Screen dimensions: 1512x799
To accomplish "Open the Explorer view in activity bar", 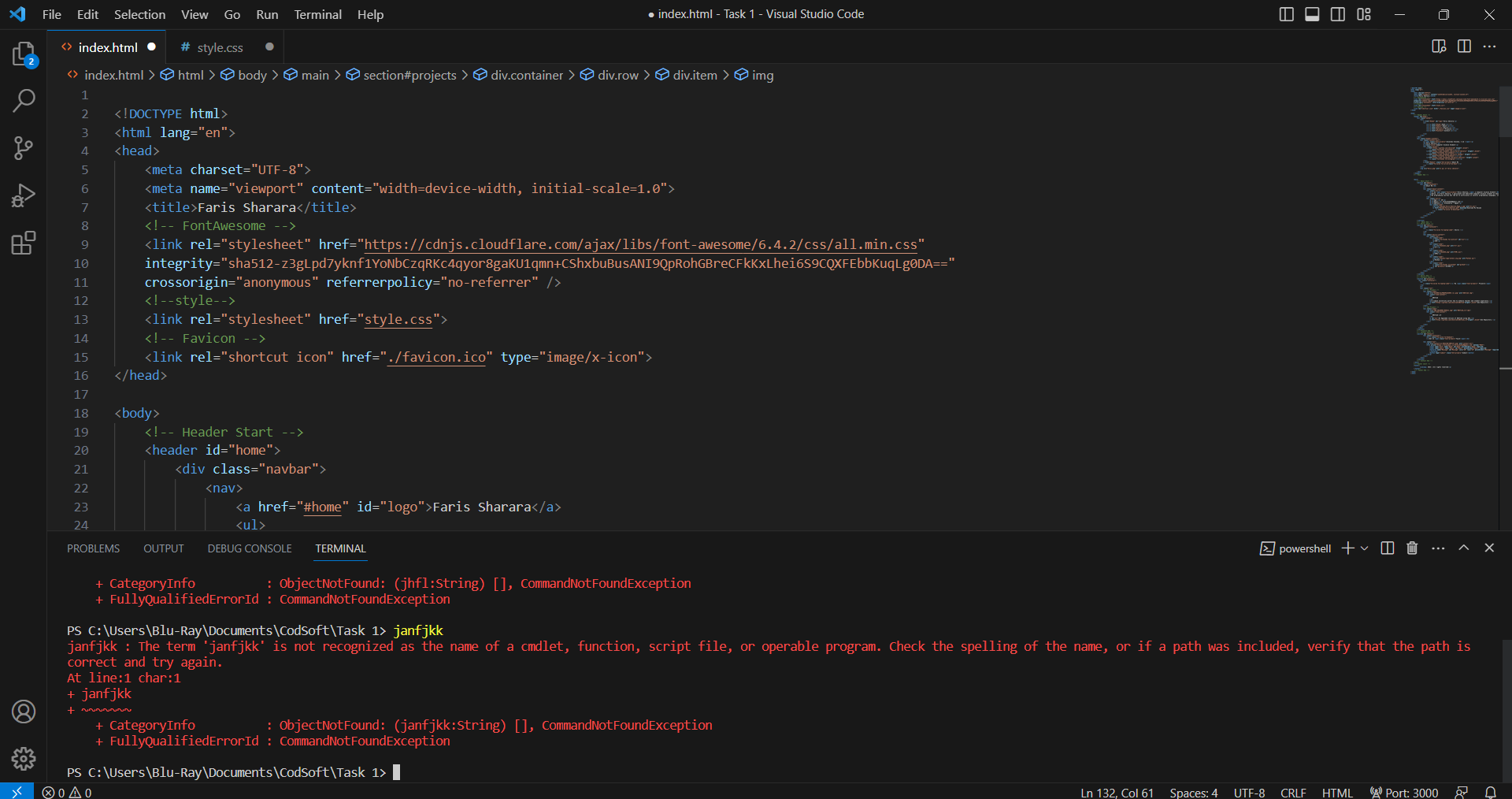I will (24, 54).
